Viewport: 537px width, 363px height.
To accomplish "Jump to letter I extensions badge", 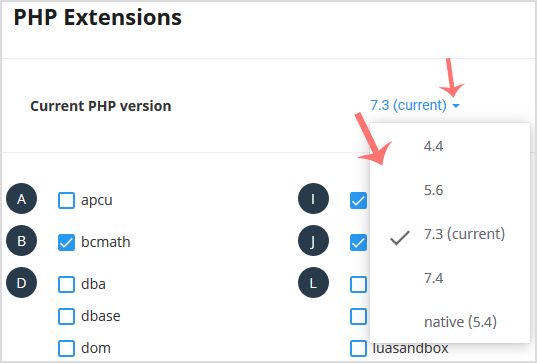I will pyautogui.click(x=313, y=199).
